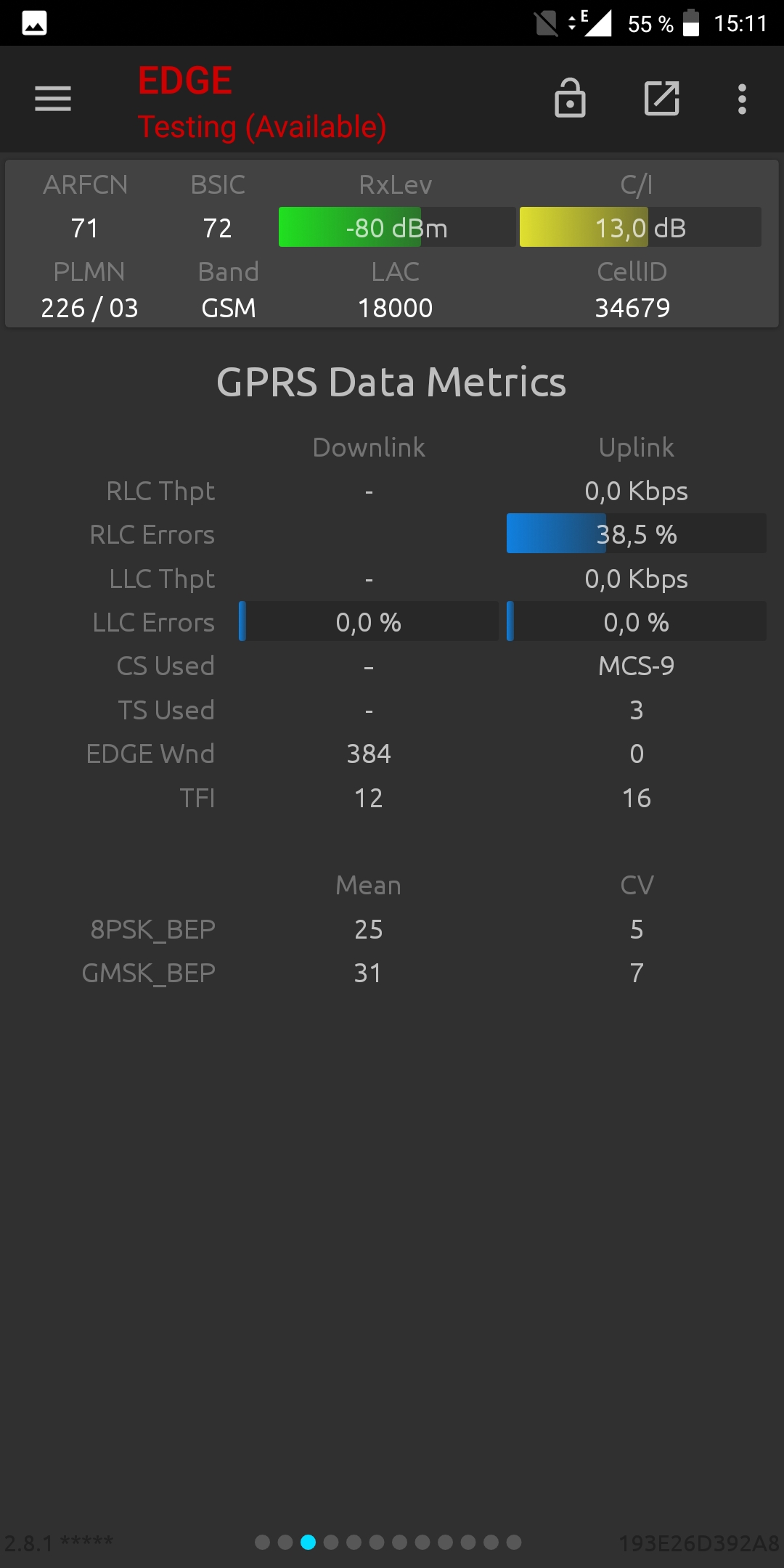Jump to the last page indicator dot
784x1568 pixels.
[x=514, y=1542]
